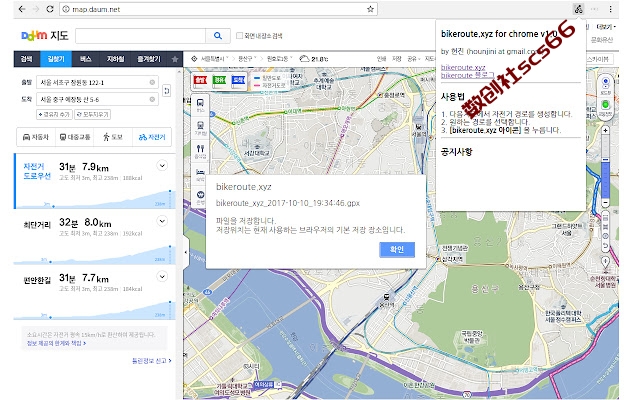Click the green 경유 flag marker tool
Screen dimensions: 640x400
pyautogui.click(x=219, y=80)
